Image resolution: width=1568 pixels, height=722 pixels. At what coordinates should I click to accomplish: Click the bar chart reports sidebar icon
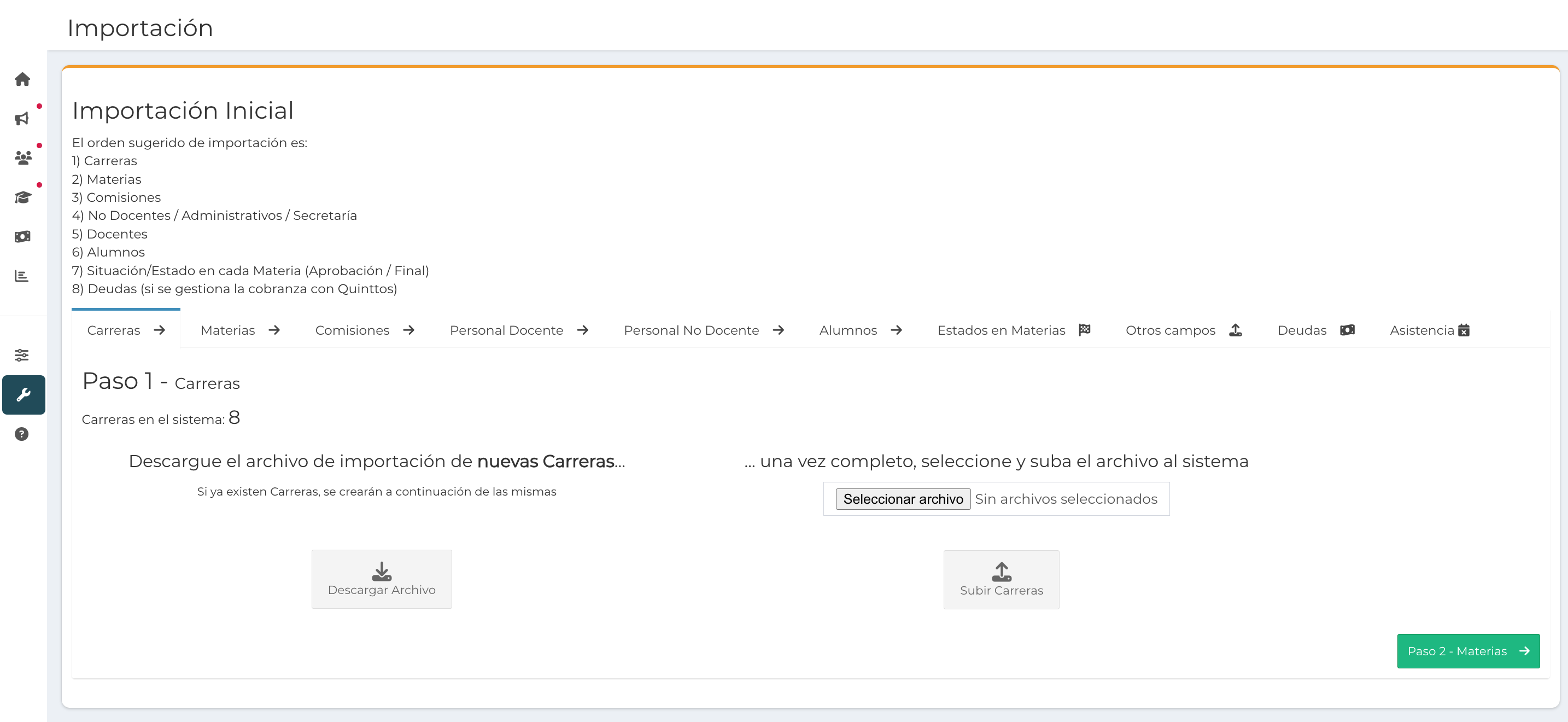click(x=22, y=276)
